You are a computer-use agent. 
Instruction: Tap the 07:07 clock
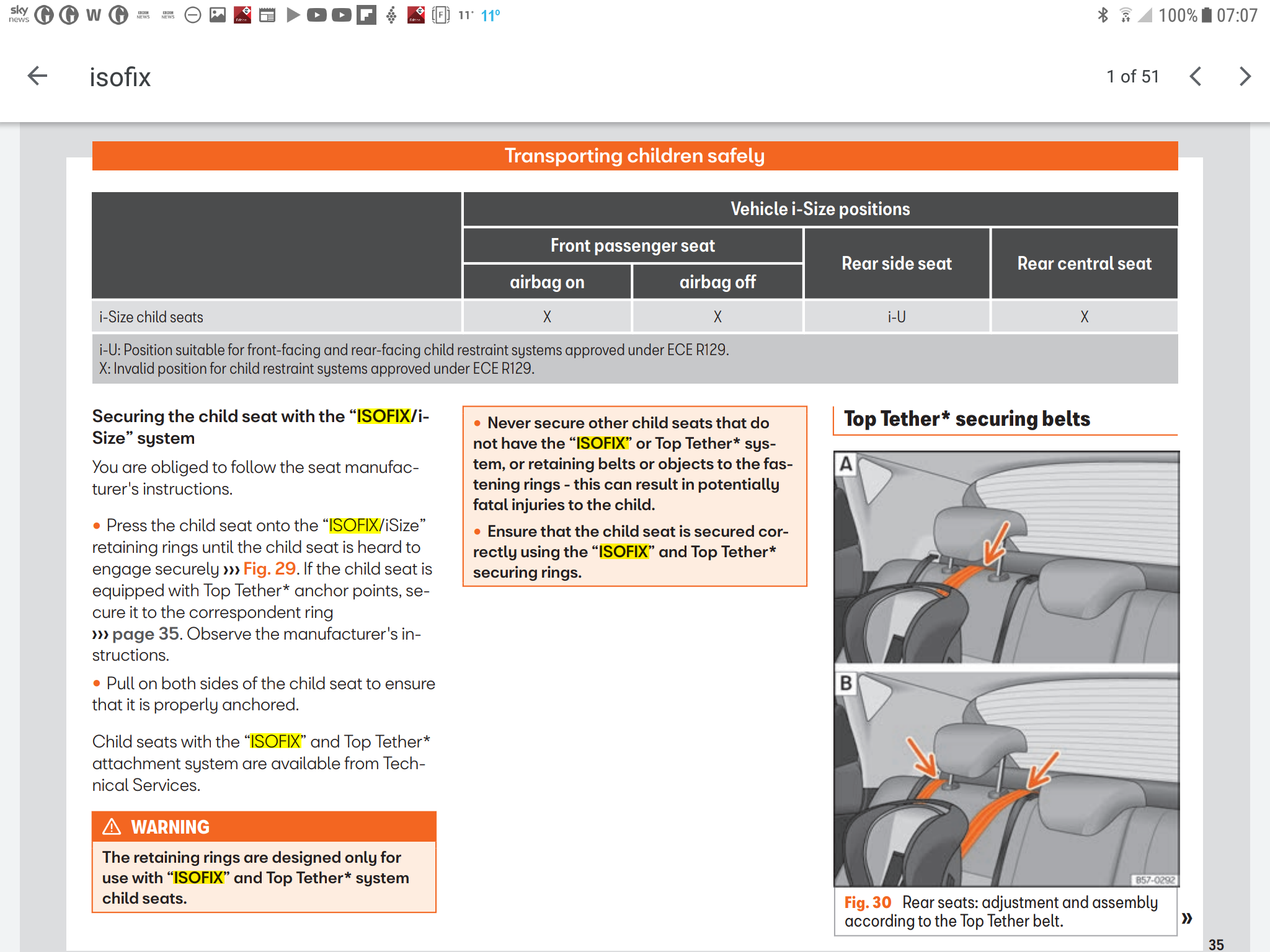(x=1237, y=15)
